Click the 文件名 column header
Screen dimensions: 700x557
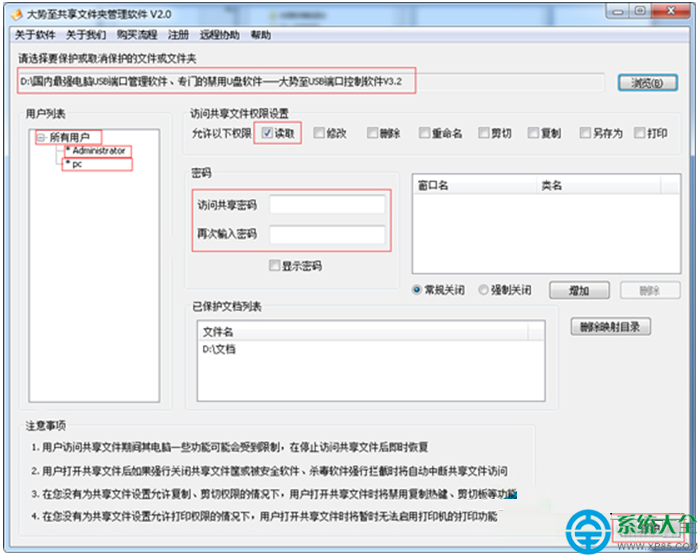click(x=362, y=332)
